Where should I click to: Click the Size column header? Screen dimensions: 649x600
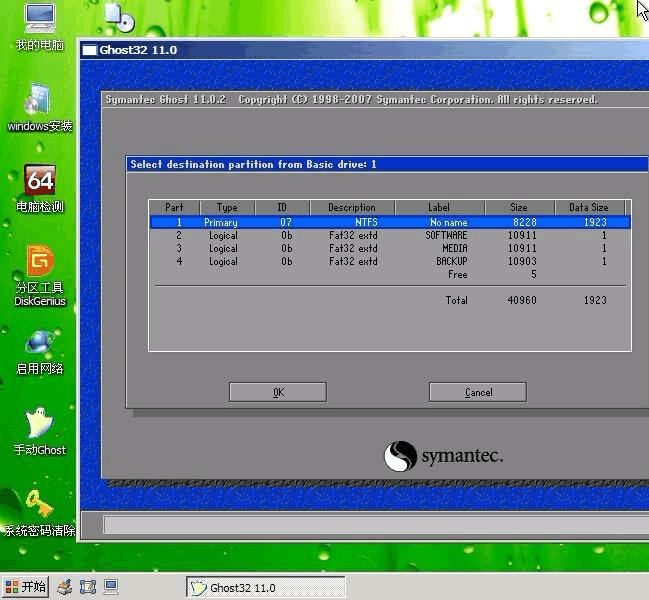tap(519, 207)
